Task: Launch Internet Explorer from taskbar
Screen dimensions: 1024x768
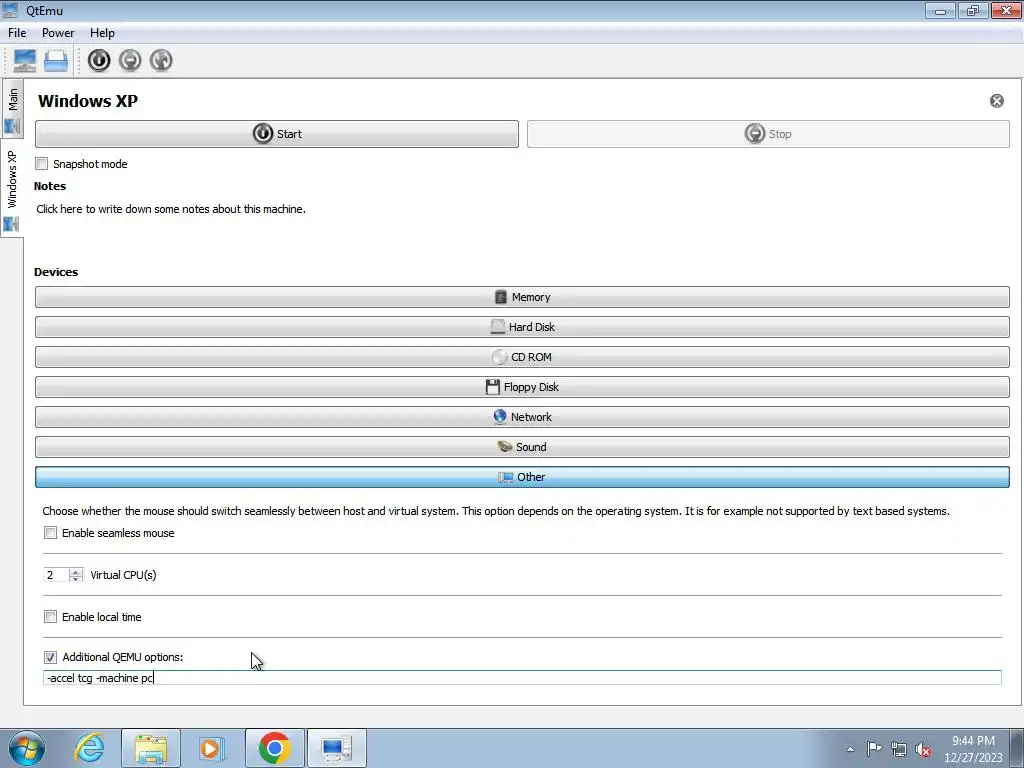Action: pyautogui.click(x=89, y=748)
